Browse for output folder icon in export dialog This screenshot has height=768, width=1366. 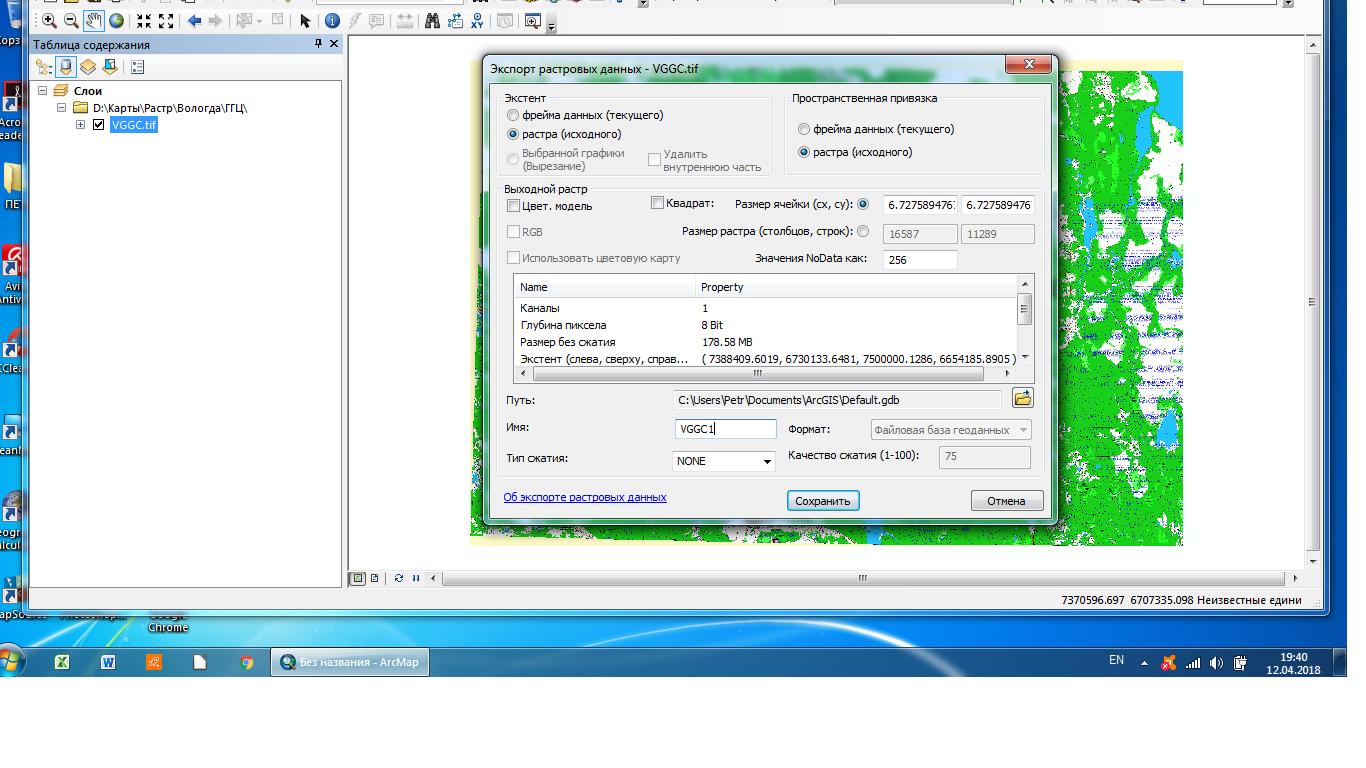(x=1022, y=398)
